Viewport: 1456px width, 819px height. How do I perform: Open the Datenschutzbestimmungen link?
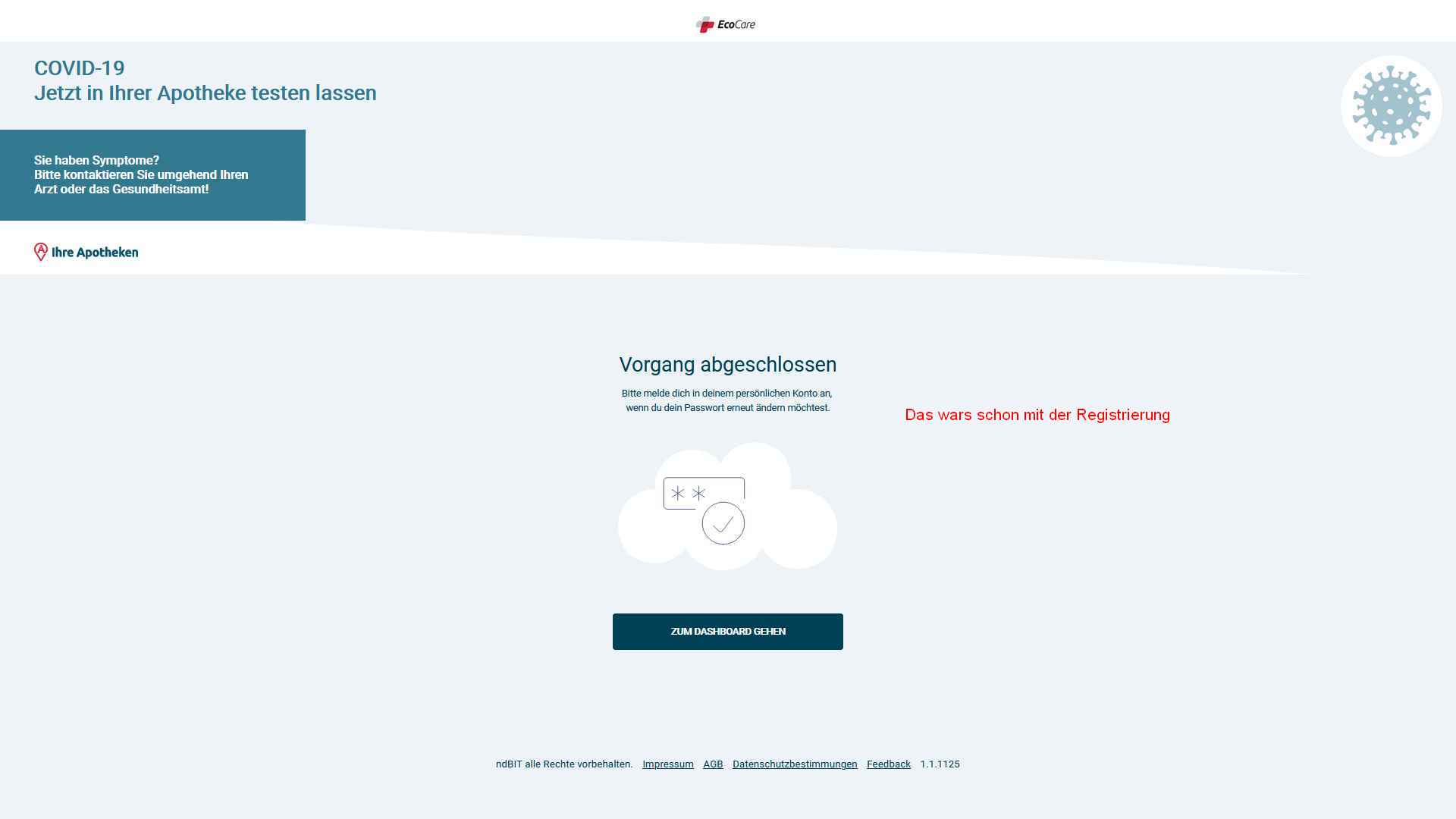click(794, 764)
